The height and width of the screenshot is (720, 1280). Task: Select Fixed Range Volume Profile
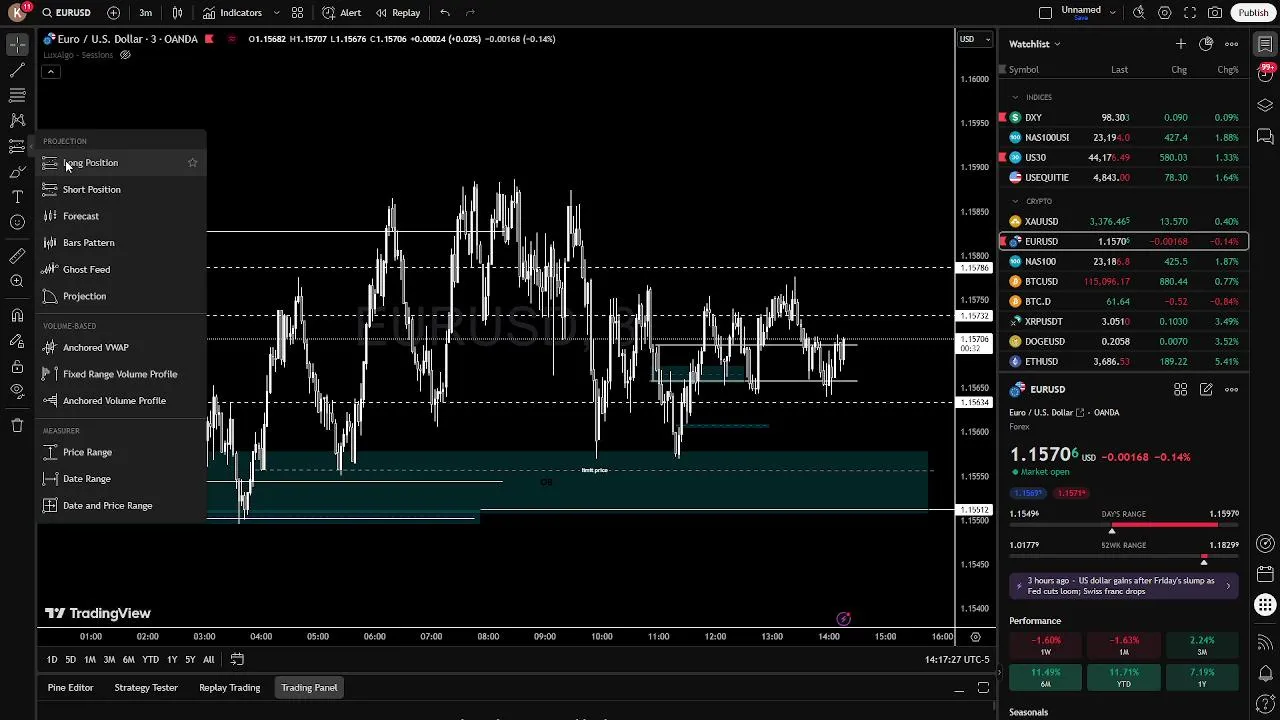(x=122, y=374)
